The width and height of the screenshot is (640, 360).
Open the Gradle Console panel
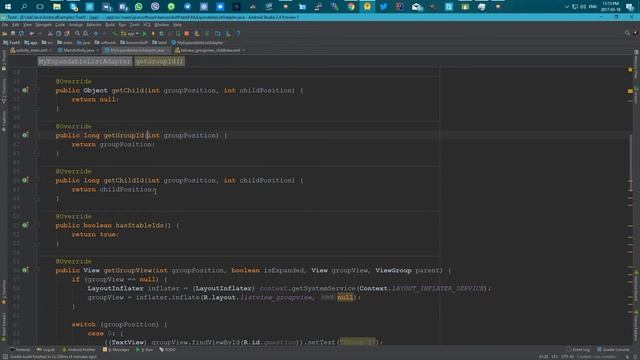tap(613, 350)
